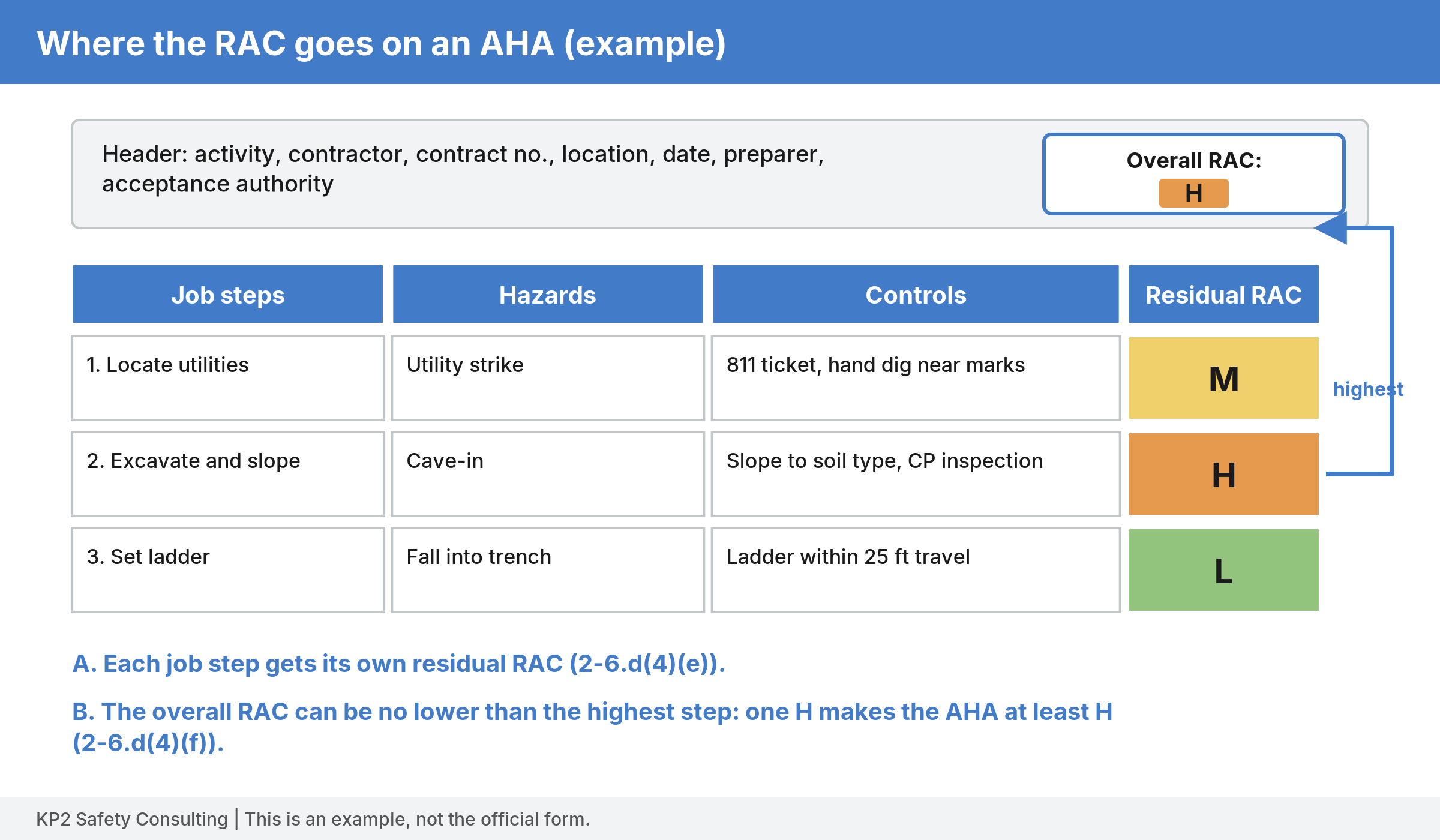Screen dimensions: 1440x840
Task: Click 'This is an example, not the official form.'
Action: coord(417,819)
